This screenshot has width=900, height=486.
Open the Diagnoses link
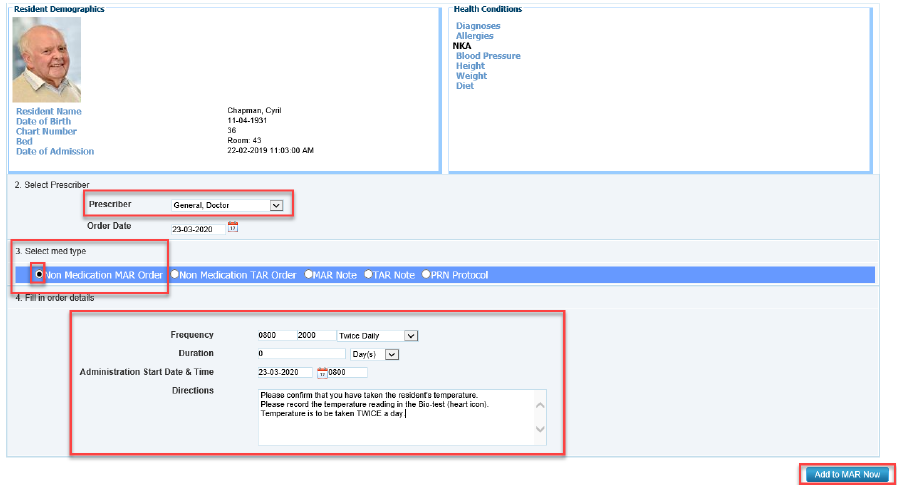coord(478,26)
